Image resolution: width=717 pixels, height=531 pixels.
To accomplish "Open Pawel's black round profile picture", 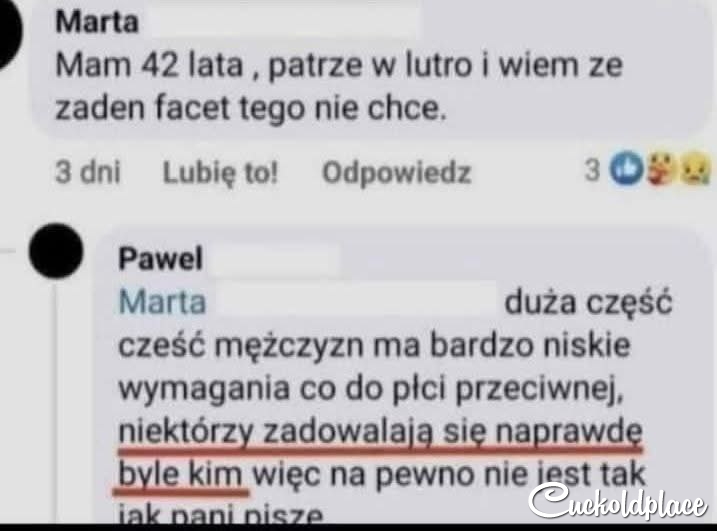I will pos(56,251).
